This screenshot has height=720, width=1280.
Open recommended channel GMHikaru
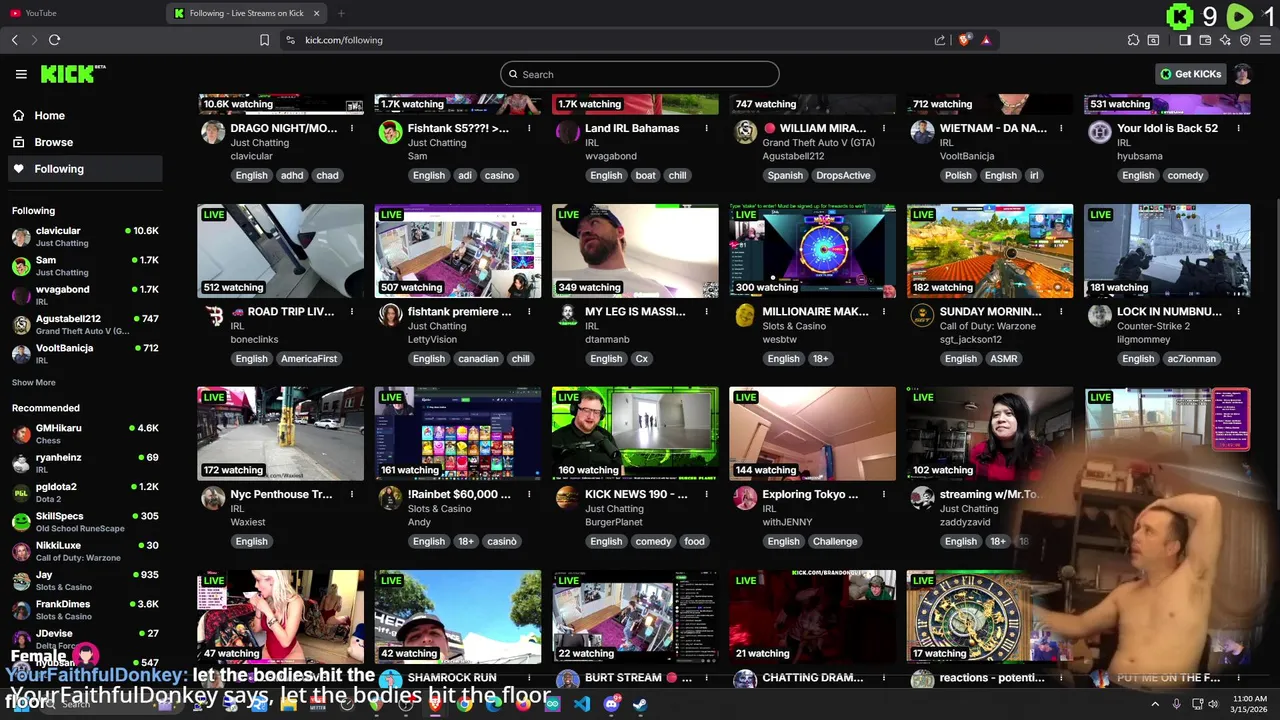click(85, 434)
